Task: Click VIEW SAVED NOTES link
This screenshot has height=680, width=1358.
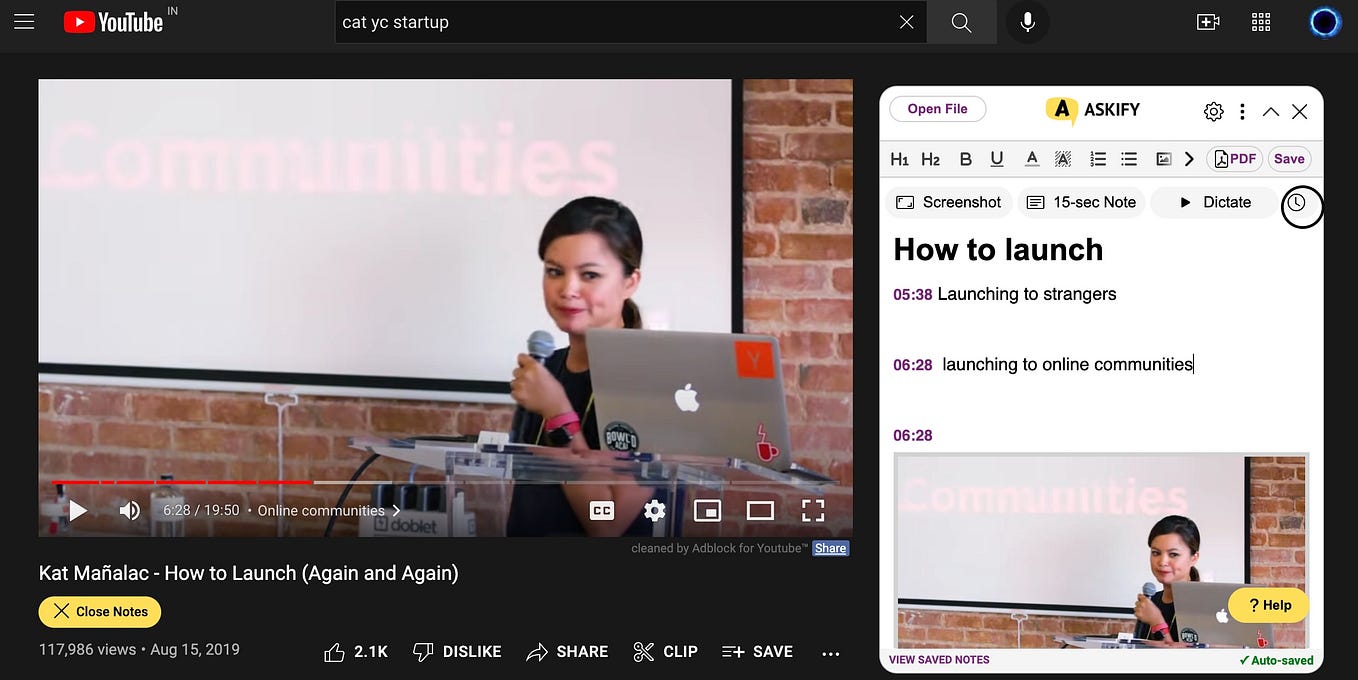Action: [937, 660]
